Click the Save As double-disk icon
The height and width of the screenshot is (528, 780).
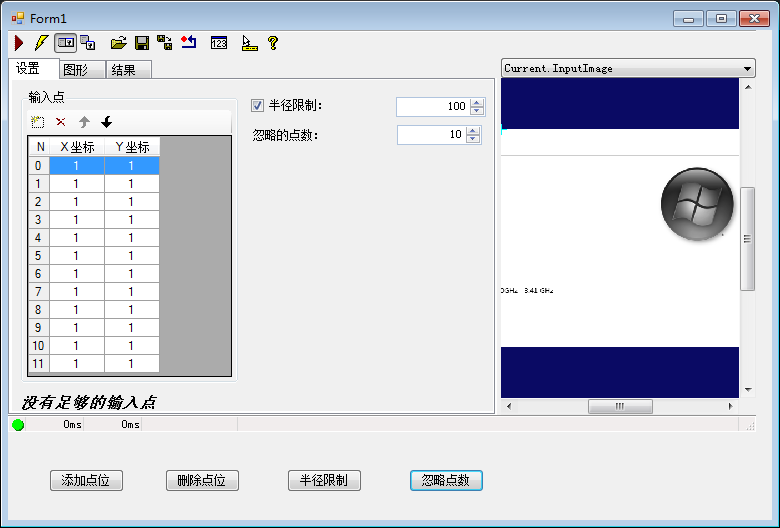point(165,43)
